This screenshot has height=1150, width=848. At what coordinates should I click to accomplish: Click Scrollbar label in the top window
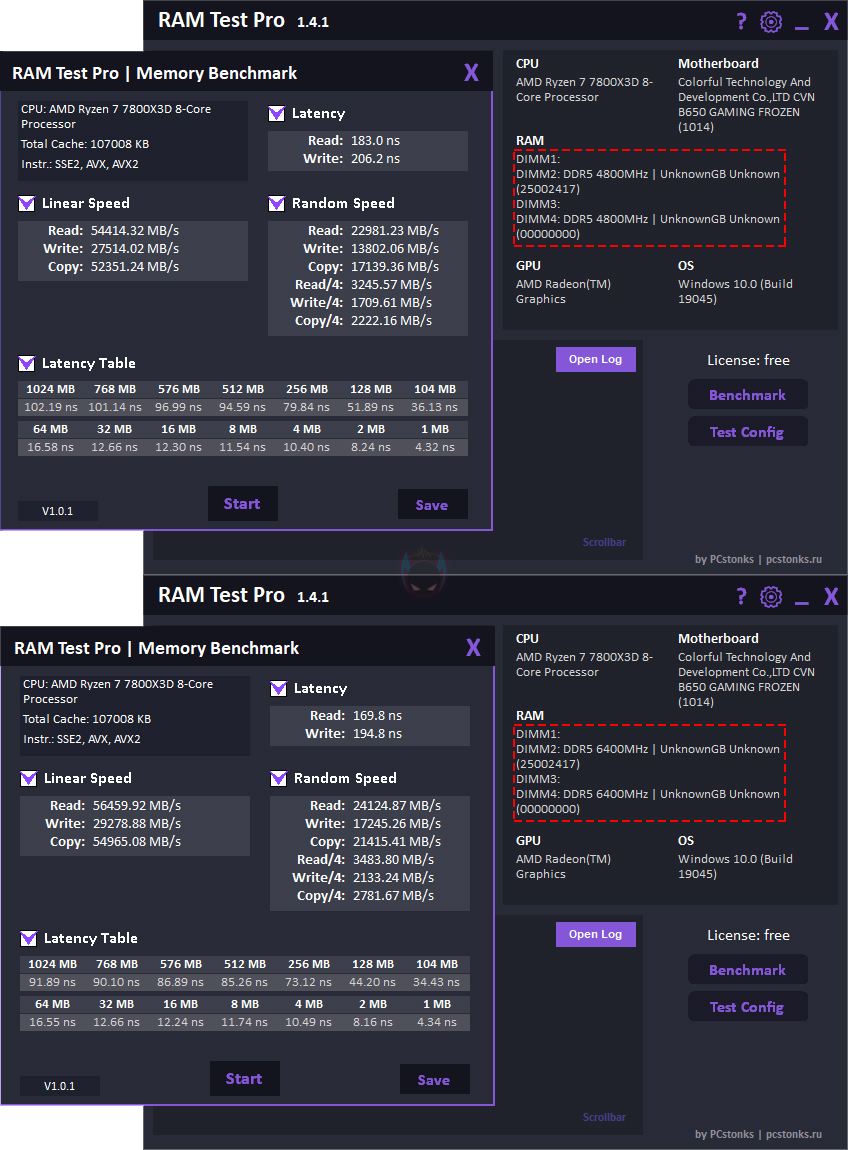(604, 542)
